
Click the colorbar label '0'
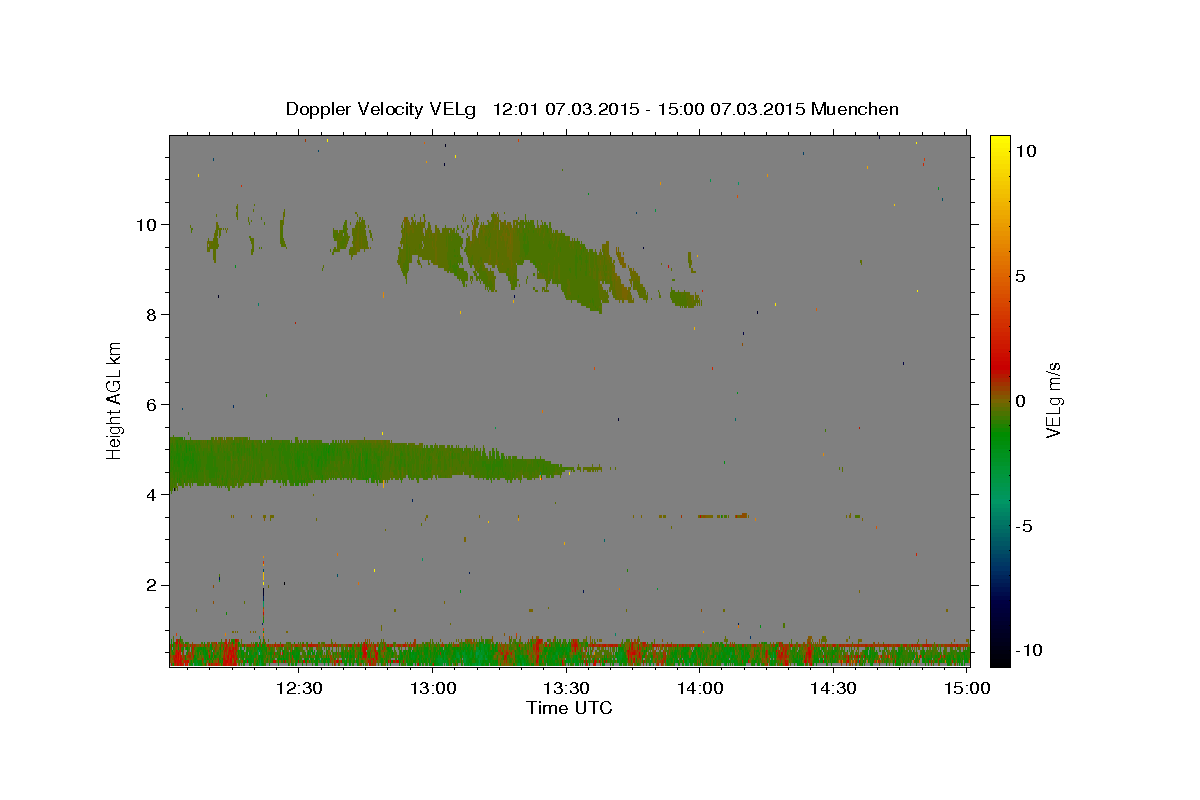(1020, 401)
